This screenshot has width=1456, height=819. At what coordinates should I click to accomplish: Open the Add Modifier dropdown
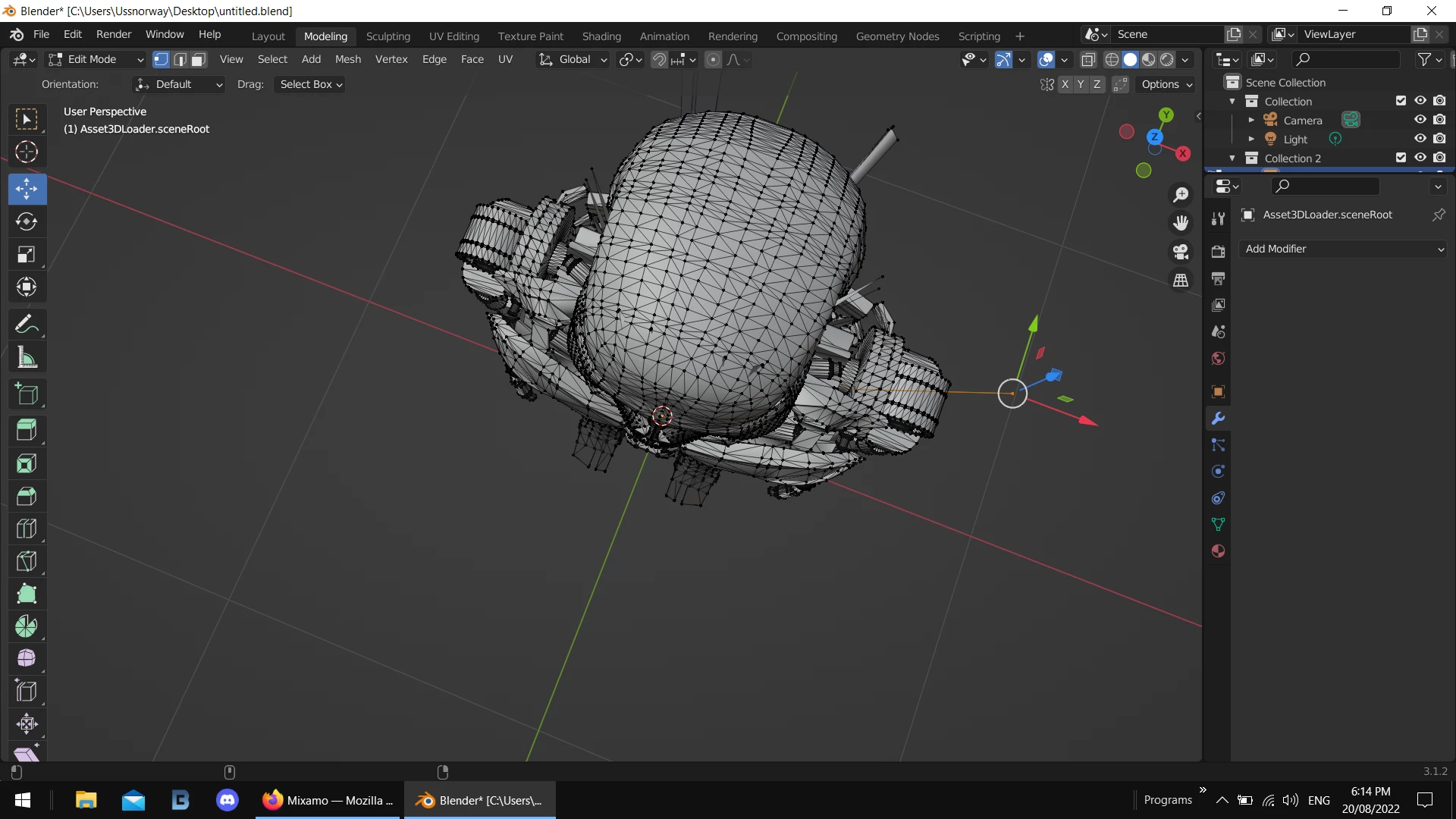[x=1343, y=249]
